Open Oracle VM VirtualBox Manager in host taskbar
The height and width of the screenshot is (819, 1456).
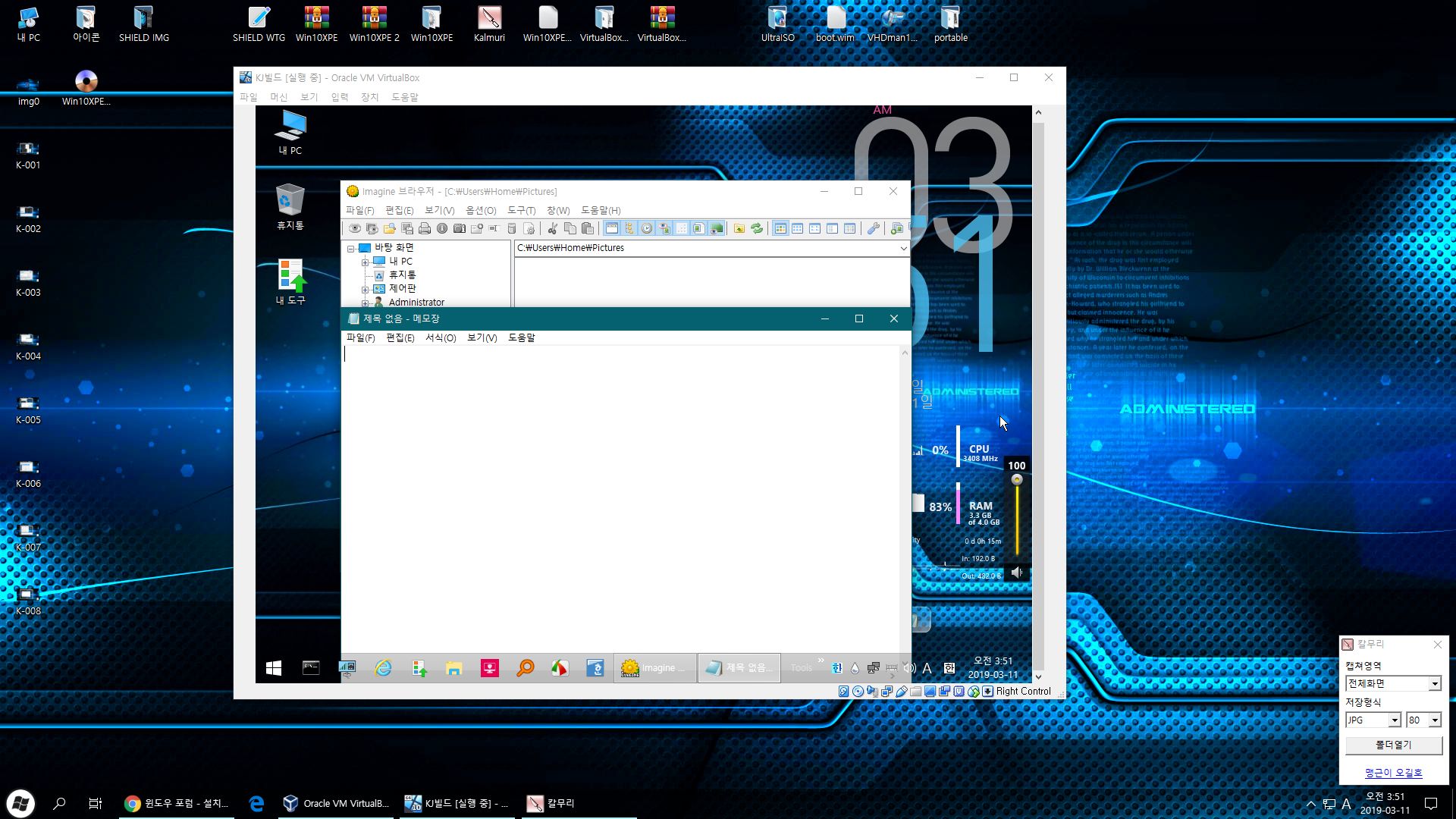(335, 803)
